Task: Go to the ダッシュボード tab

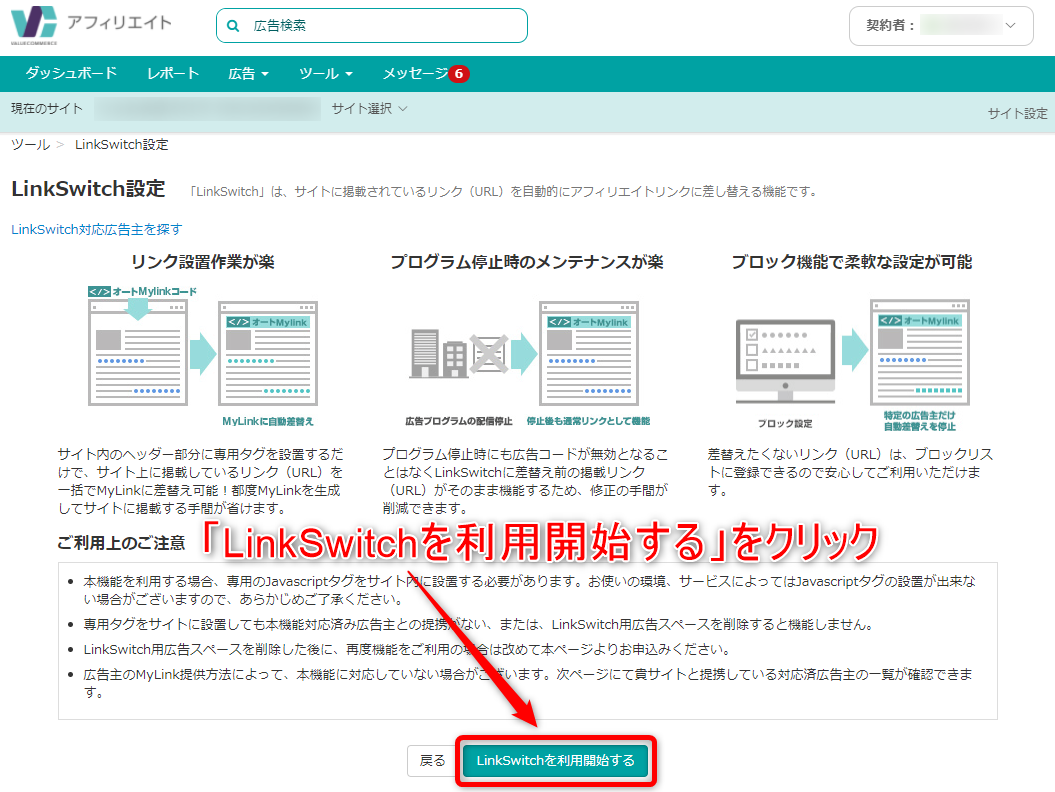Action: [71, 73]
